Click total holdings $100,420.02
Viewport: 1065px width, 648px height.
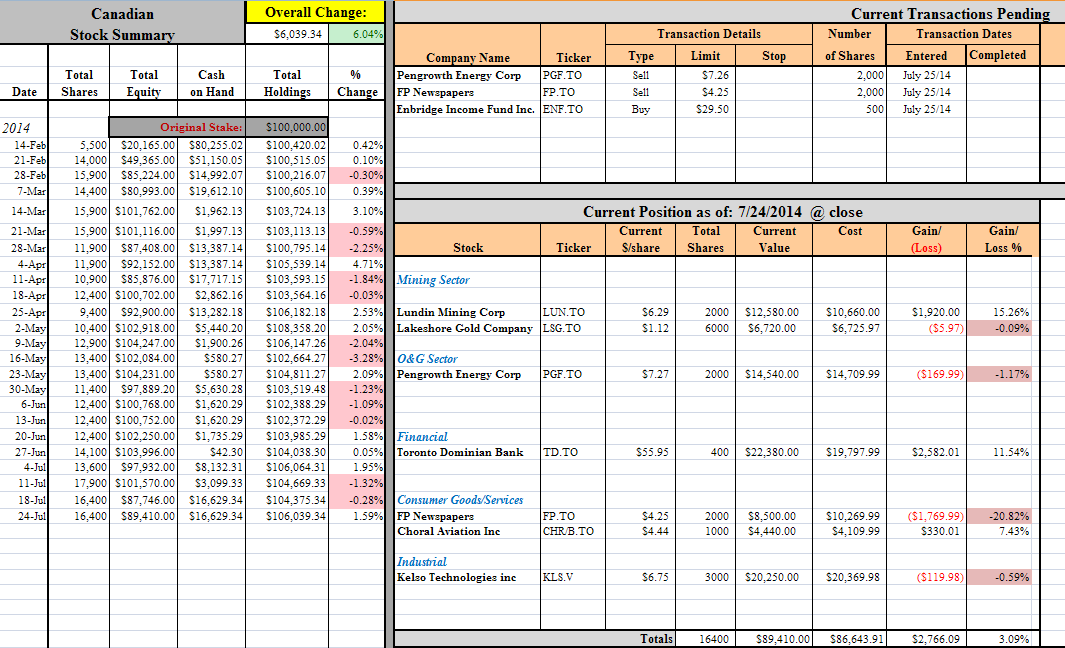[x=287, y=145]
